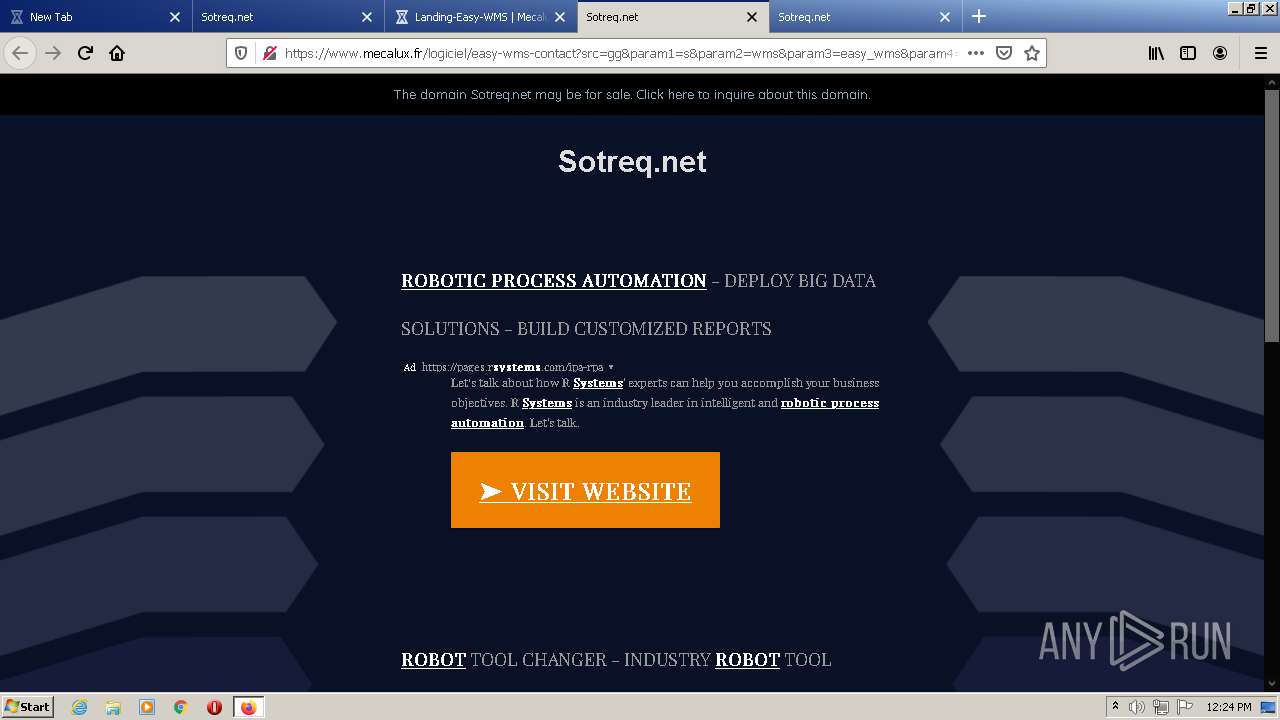Click domain for sale inquiry banner
The width and height of the screenshot is (1280, 720).
pos(632,95)
